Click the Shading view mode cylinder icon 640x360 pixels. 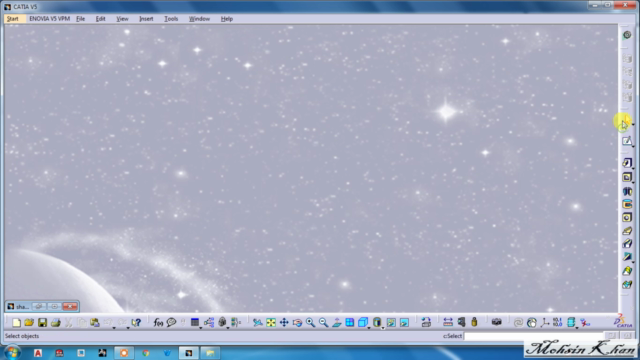[377, 322]
